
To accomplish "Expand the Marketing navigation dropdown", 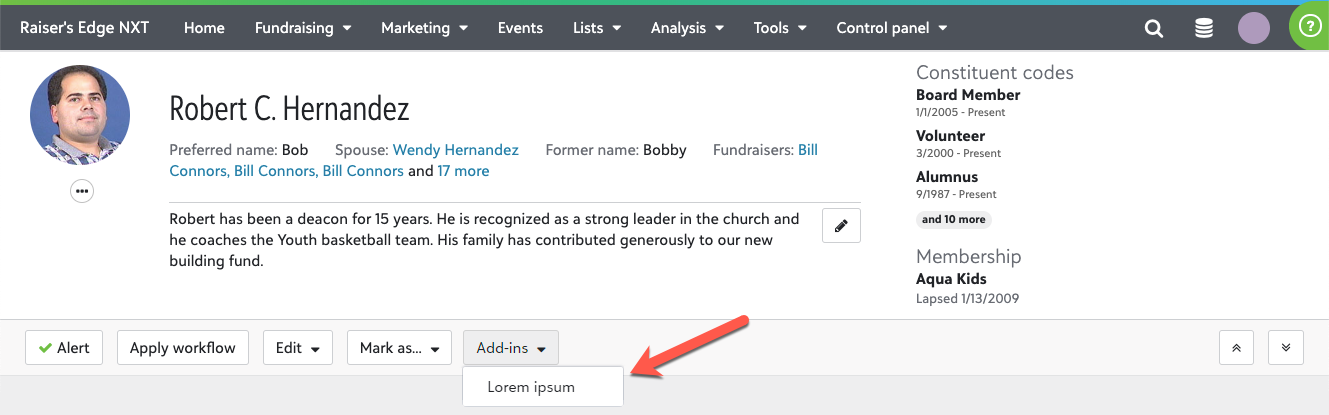I will 424,28.
